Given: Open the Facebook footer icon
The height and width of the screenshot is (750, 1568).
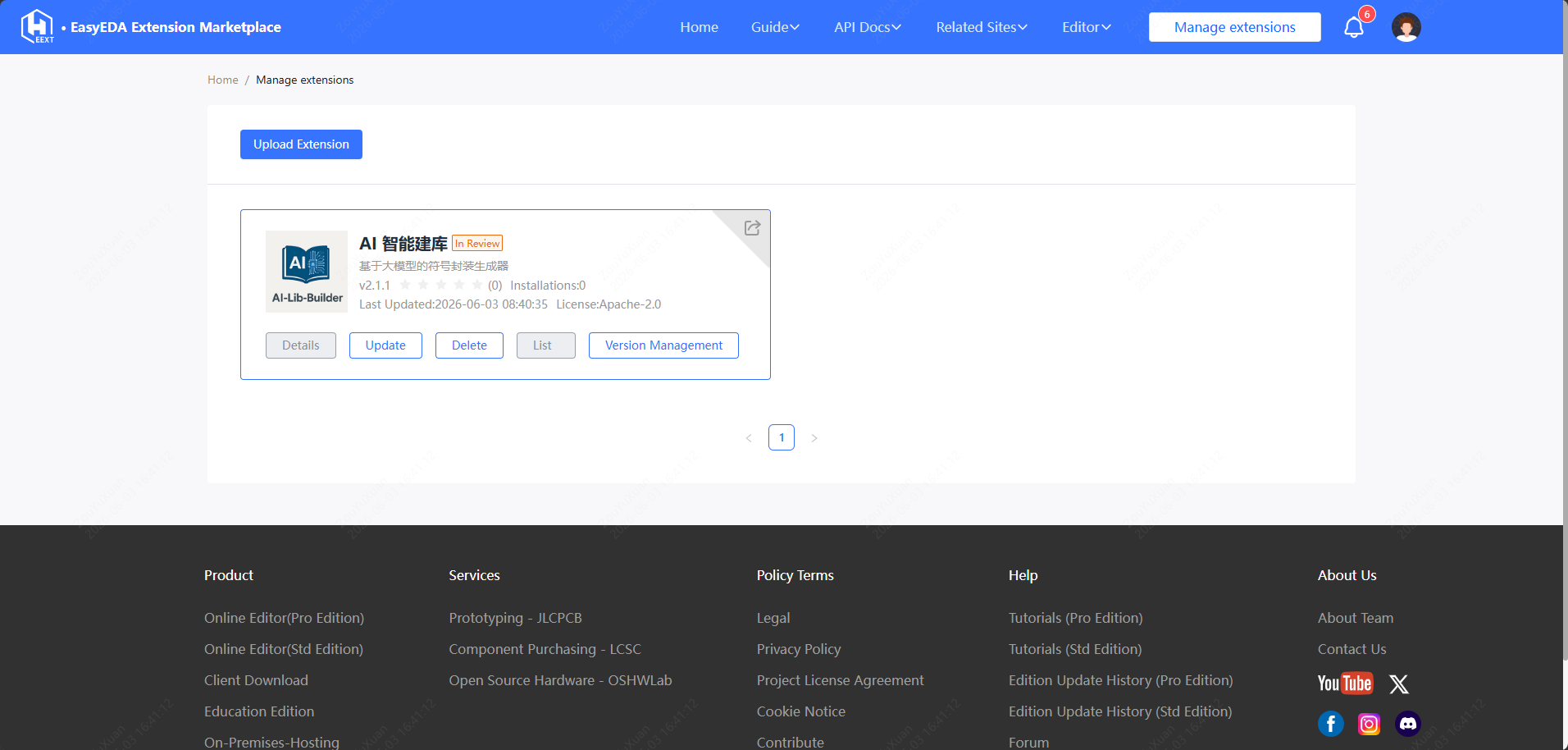Looking at the screenshot, I should pyautogui.click(x=1330, y=724).
